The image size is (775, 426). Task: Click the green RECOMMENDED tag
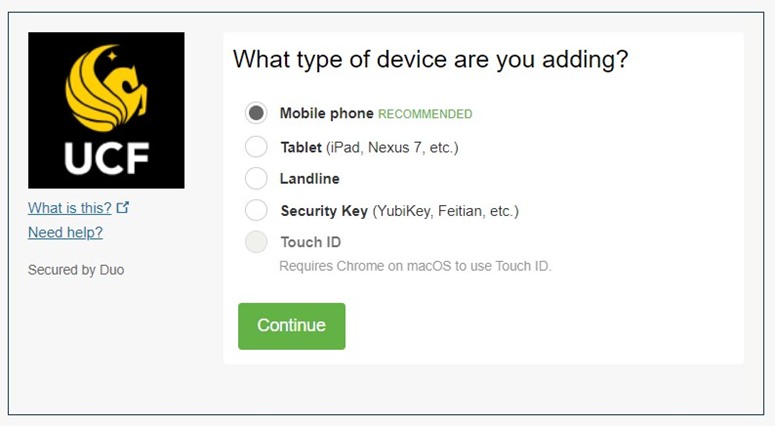(x=425, y=114)
